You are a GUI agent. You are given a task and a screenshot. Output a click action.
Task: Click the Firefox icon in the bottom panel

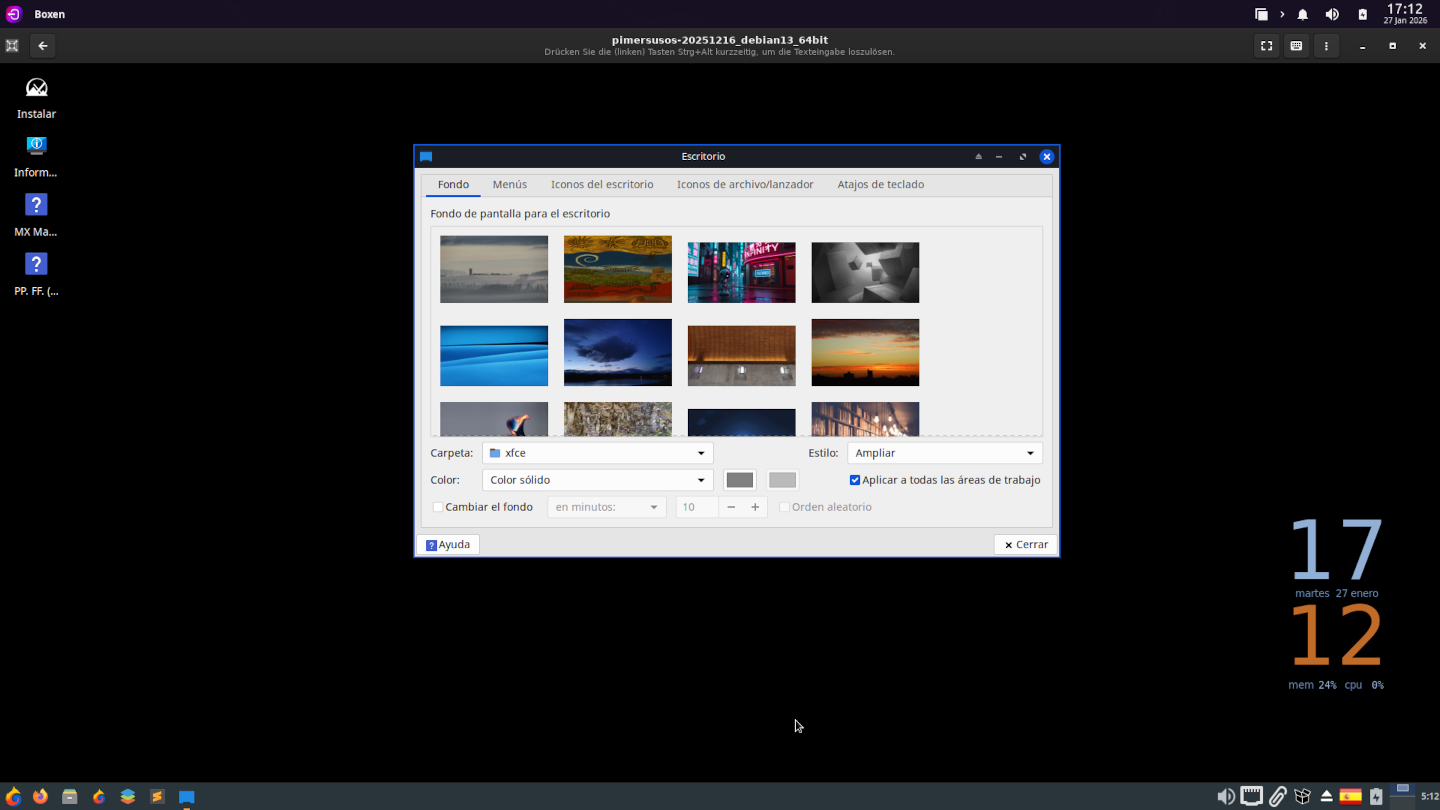point(40,797)
